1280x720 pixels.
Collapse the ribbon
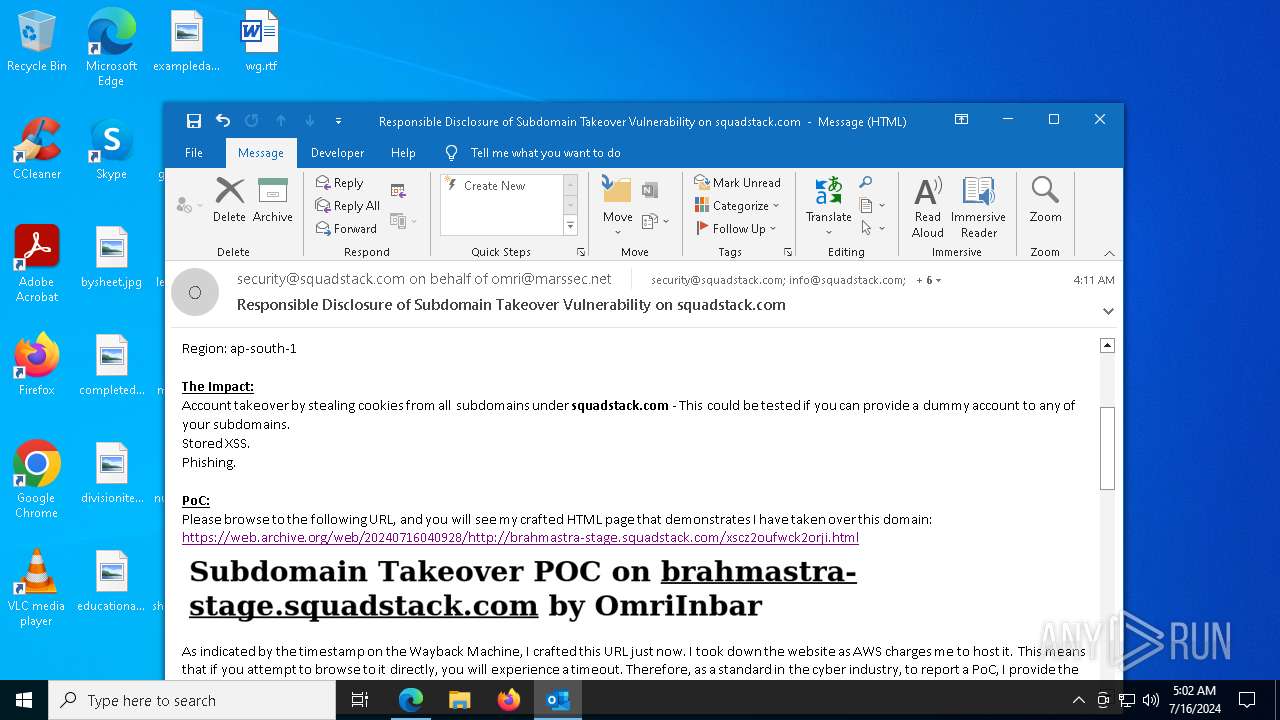1109,253
